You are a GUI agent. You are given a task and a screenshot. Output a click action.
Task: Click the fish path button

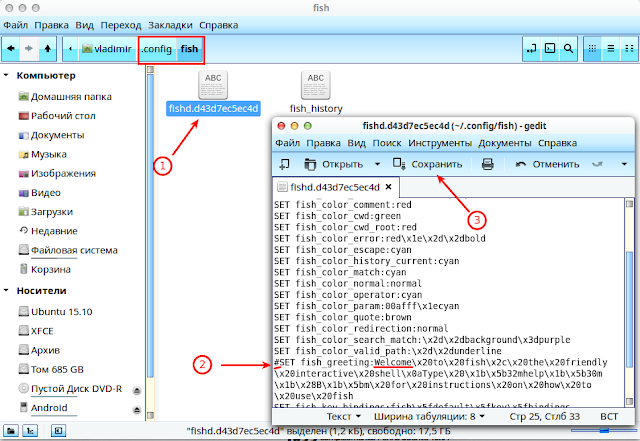pos(189,49)
